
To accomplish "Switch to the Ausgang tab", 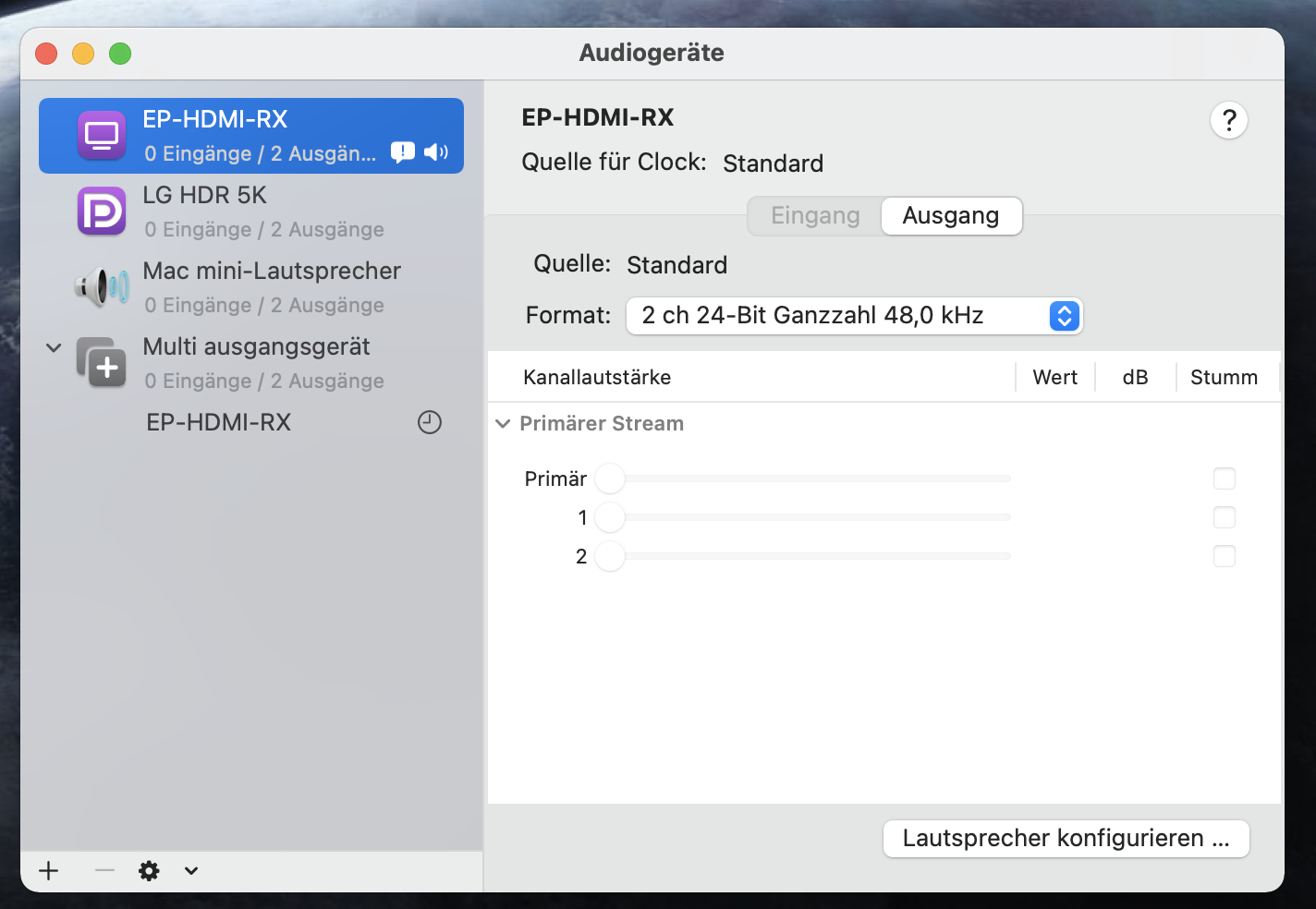I will [x=951, y=216].
